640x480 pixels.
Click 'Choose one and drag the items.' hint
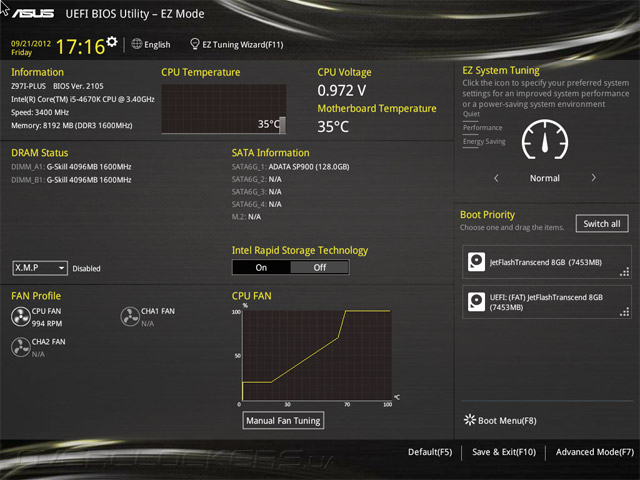[x=512, y=227]
